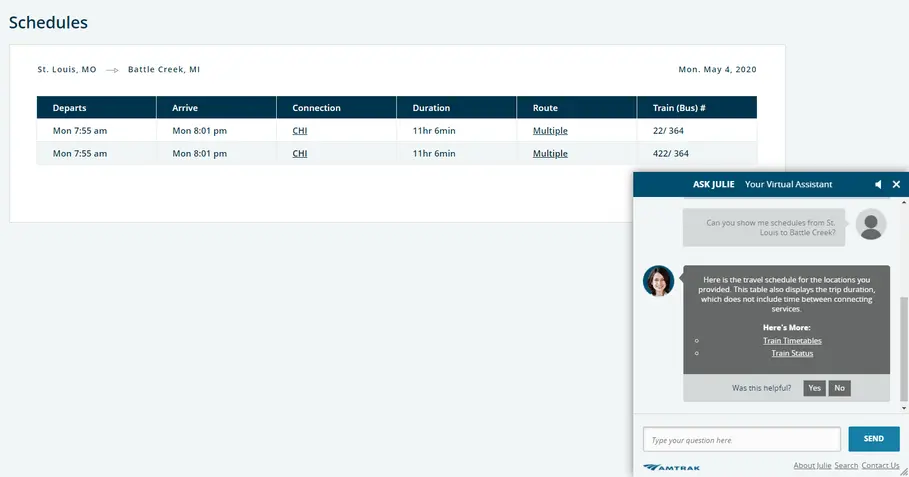Click the 'Type your question here' field
Viewport: 909px width, 477px height.
point(741,439)
